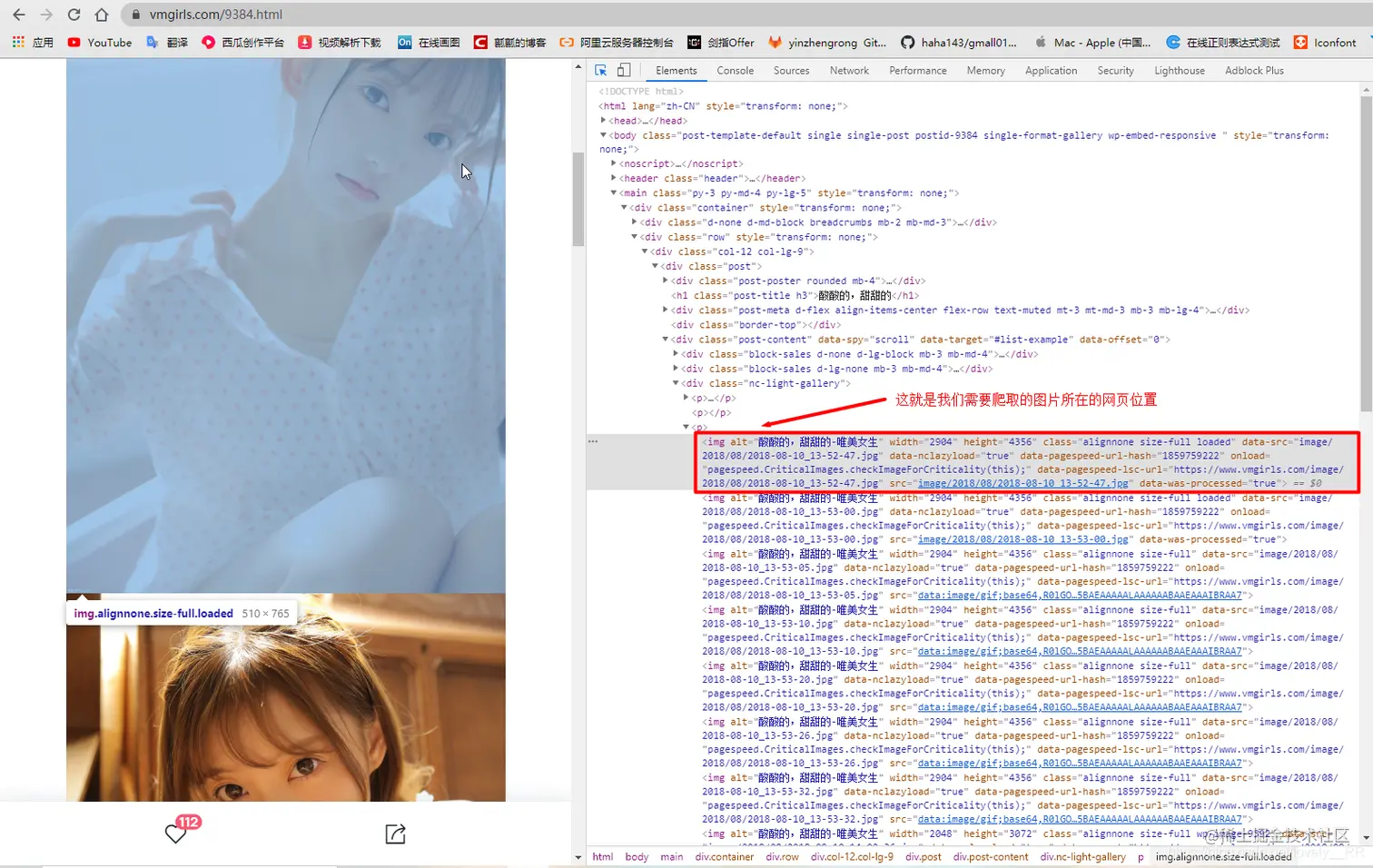The width and height of the screenshot is (1373, 868).
Task: Click the Elements panel scrollbar thumb
Action: coord(1366,254)
